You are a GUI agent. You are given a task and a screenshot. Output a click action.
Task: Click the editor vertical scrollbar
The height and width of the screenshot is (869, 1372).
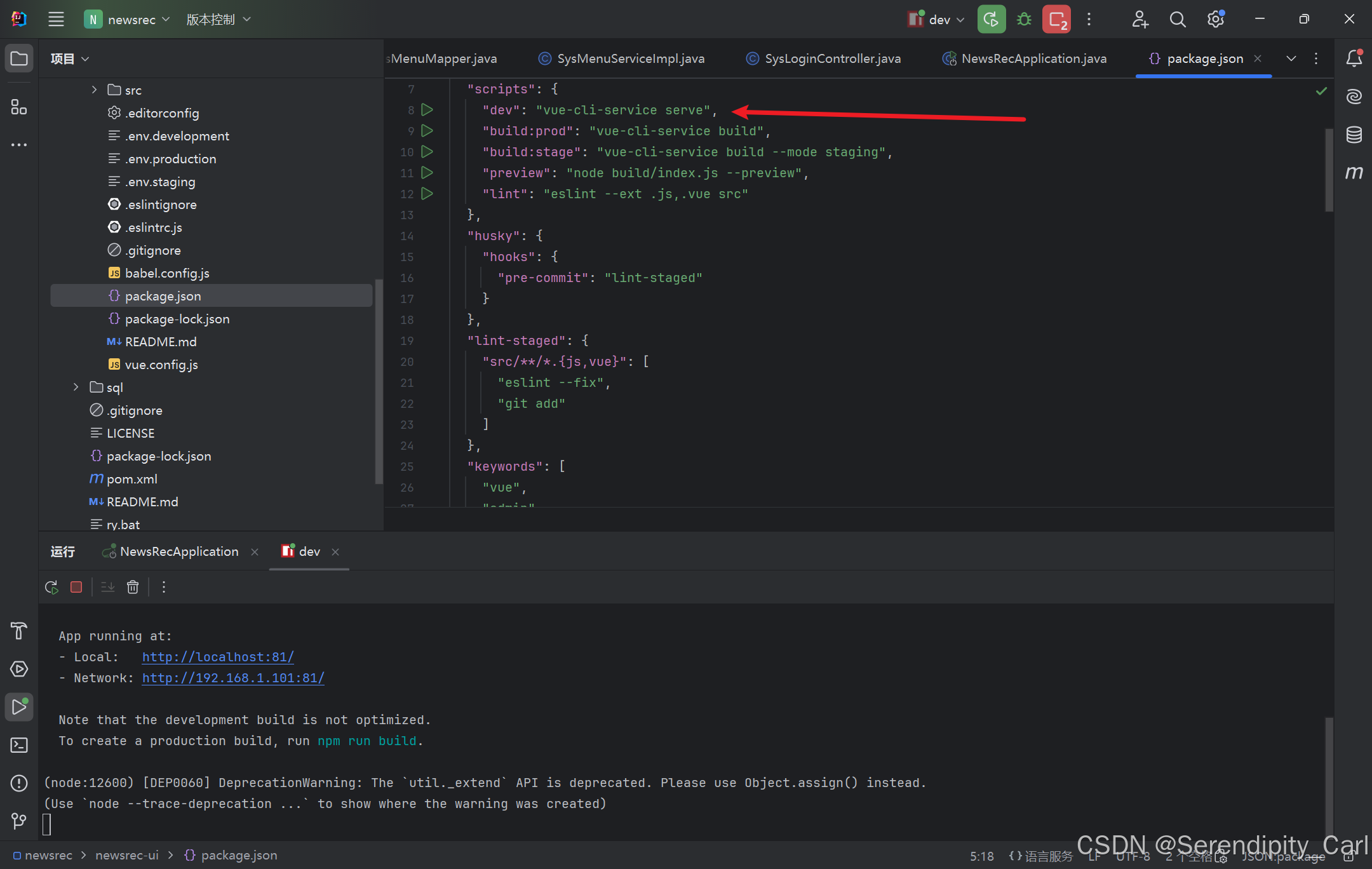(1328, 170)
